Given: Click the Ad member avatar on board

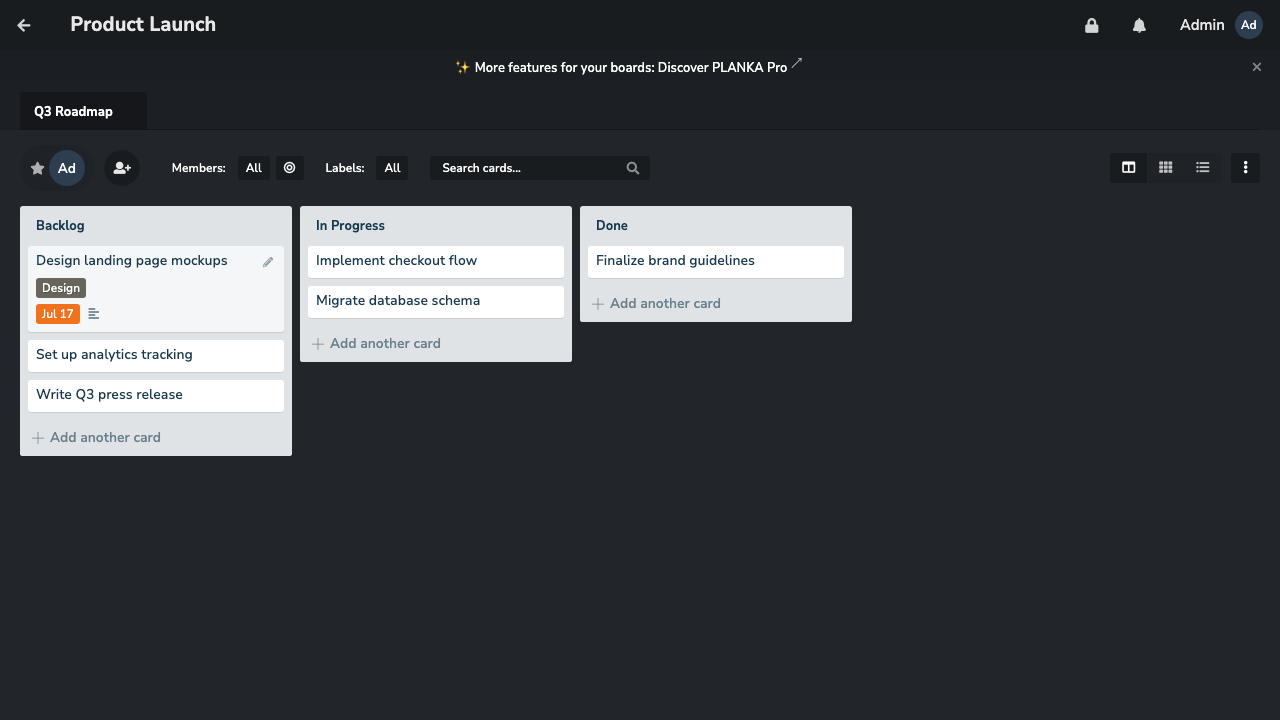Looking at the screenshot, I should tap(67, 168).
